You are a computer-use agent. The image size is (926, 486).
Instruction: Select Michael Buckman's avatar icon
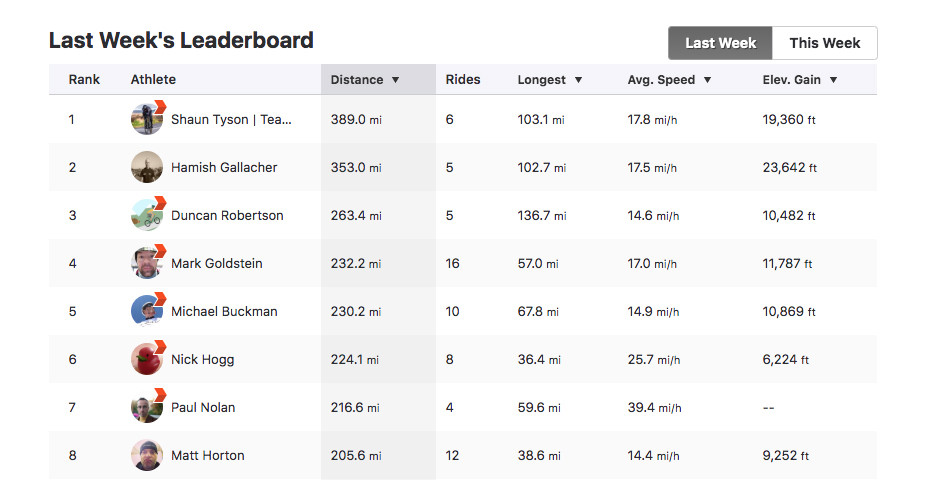(x=146, y=311)
